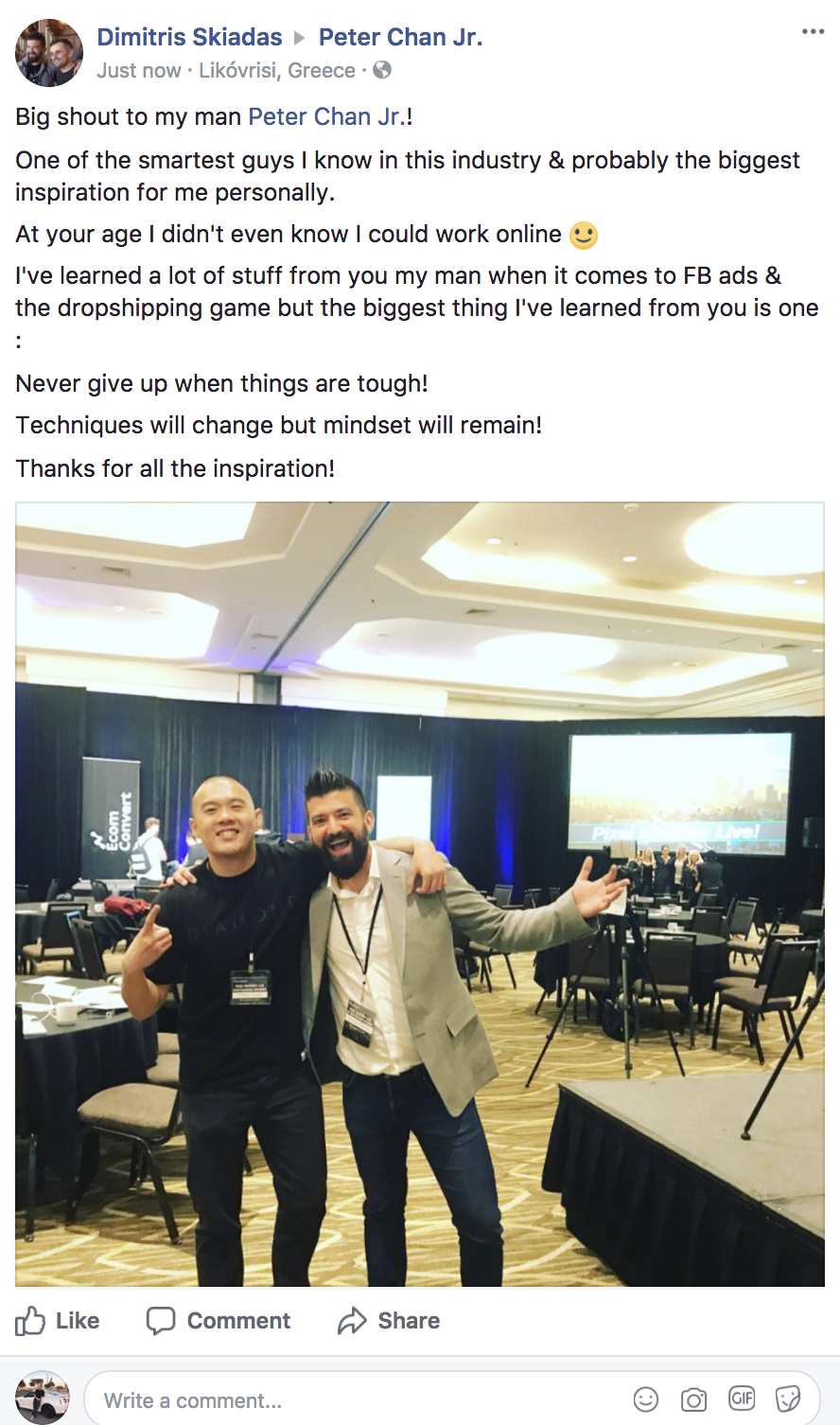
Task: Open the Likóvrisi, Greece location link
Action: coord(277,71)
